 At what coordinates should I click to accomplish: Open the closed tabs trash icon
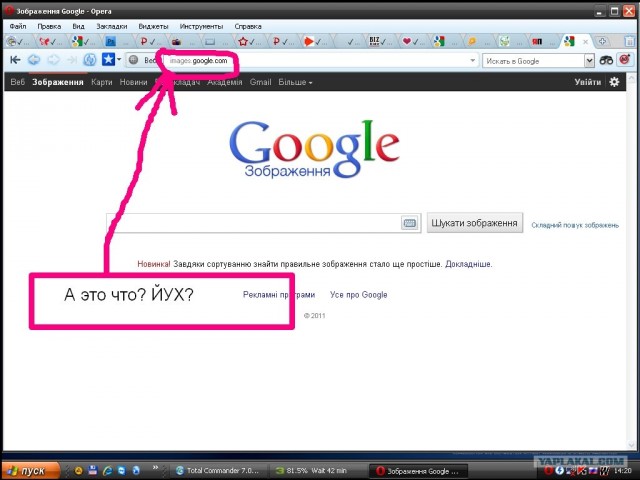(x=629, y=41)
